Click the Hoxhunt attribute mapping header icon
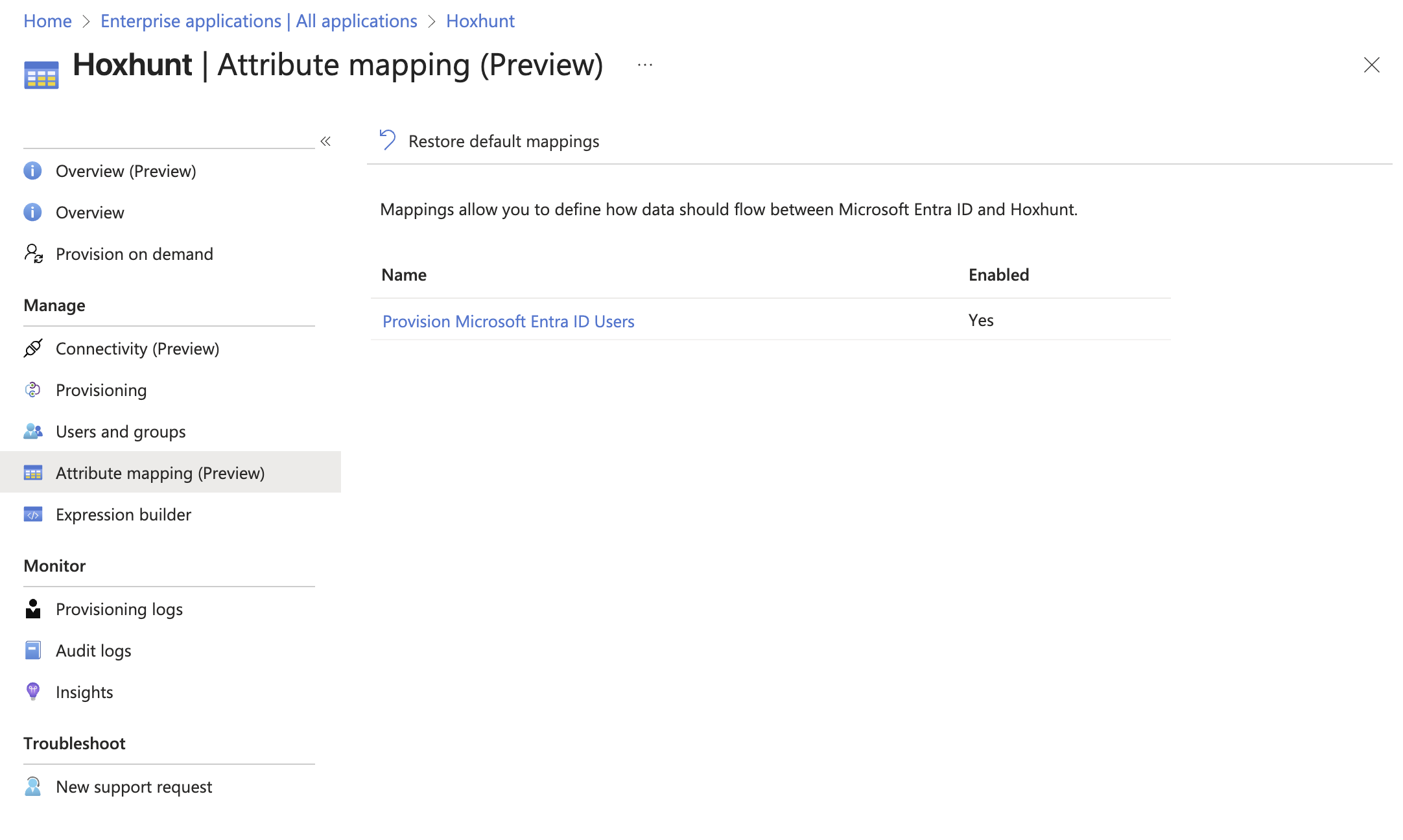1403x840 pixels. pos(41,74)
